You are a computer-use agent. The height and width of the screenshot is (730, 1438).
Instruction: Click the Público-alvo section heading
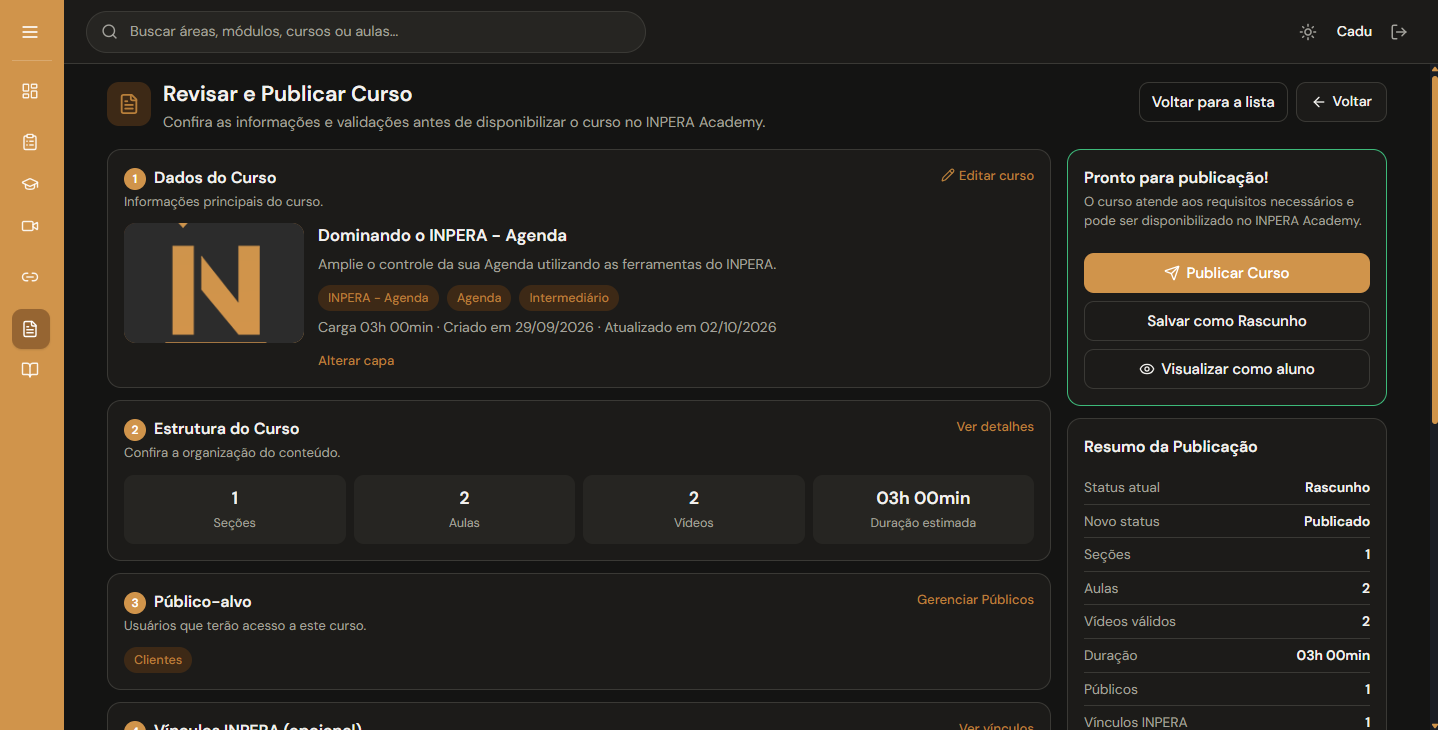coord(203,602)
